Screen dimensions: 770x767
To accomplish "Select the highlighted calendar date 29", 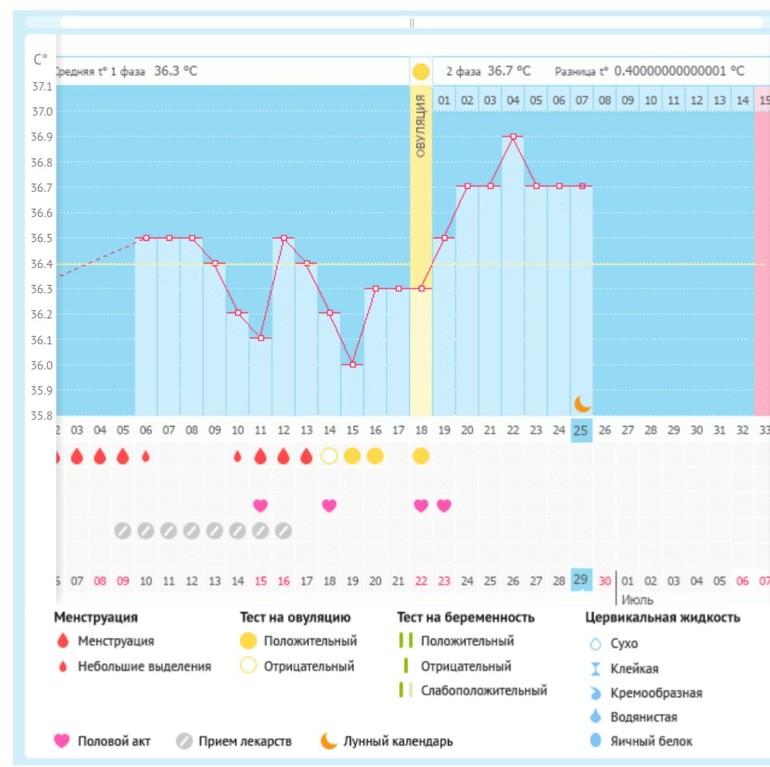I will click(581, 580).
